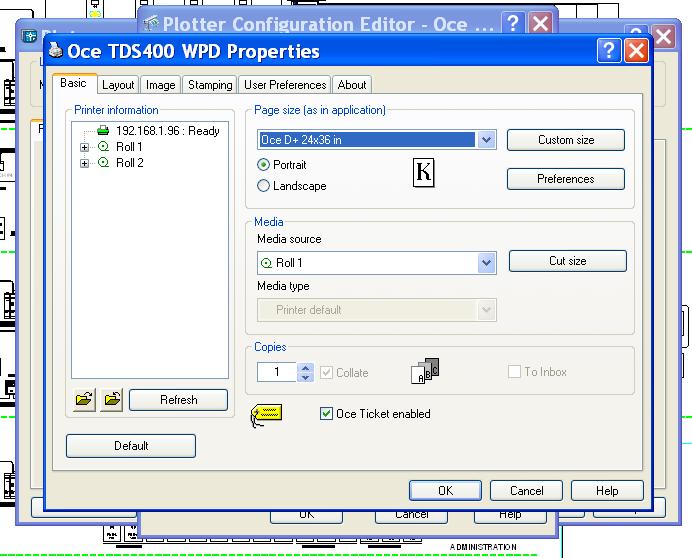
Task: Select the Landscape orientation
Action: pyautogui.click(x=263, y=185)
